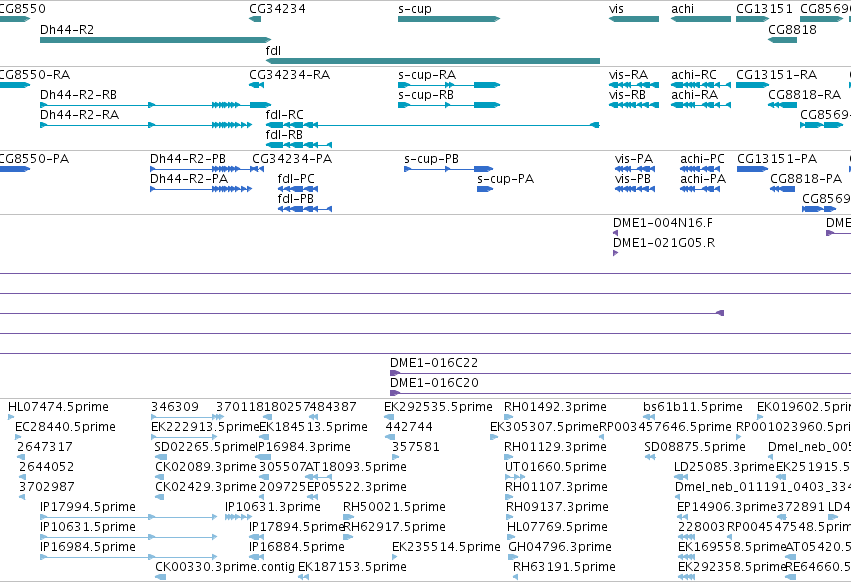Select transcript Dh44-R2-RB label

[79, 94]
